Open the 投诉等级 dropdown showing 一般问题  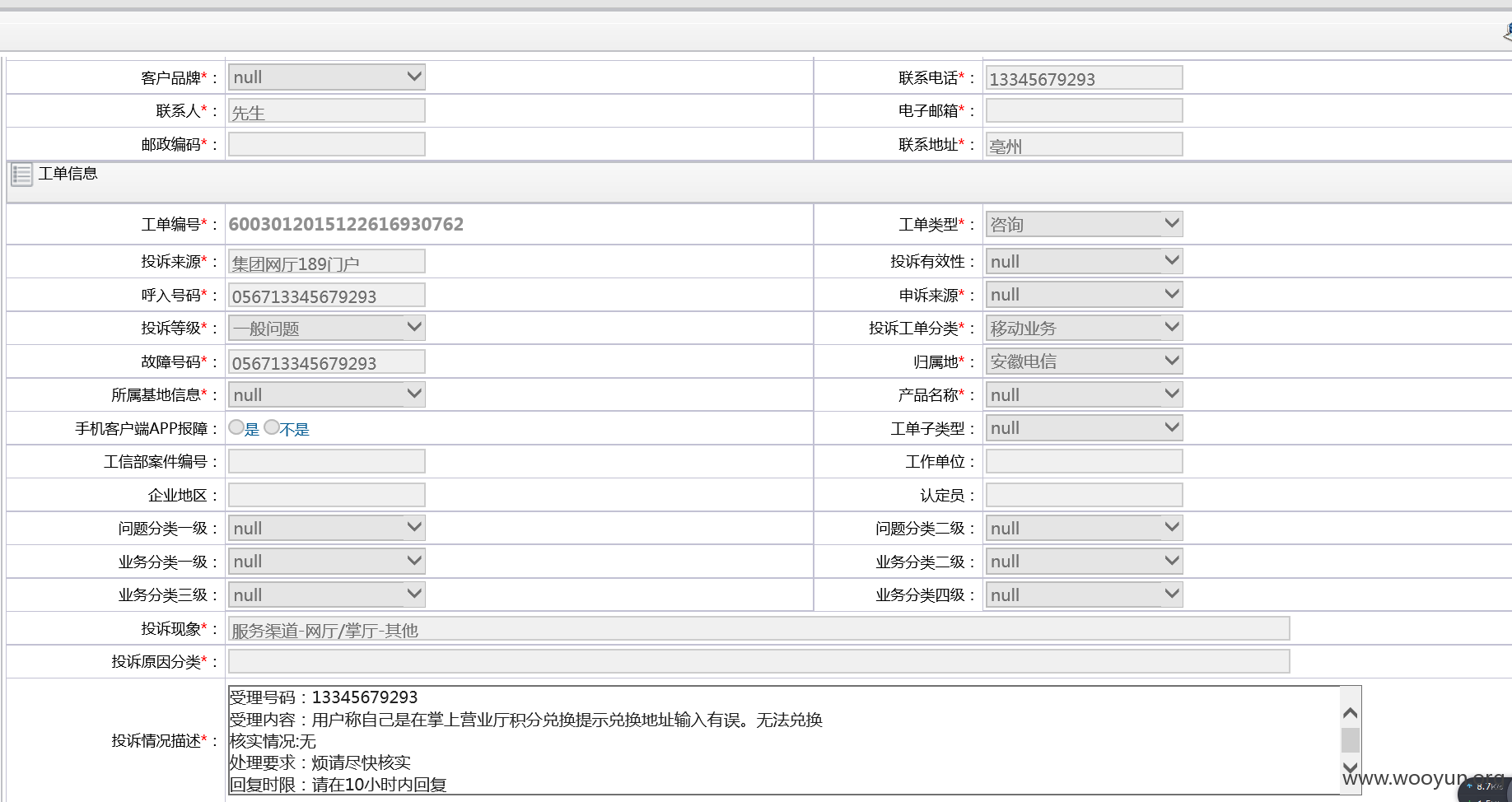tap(327, 328)
